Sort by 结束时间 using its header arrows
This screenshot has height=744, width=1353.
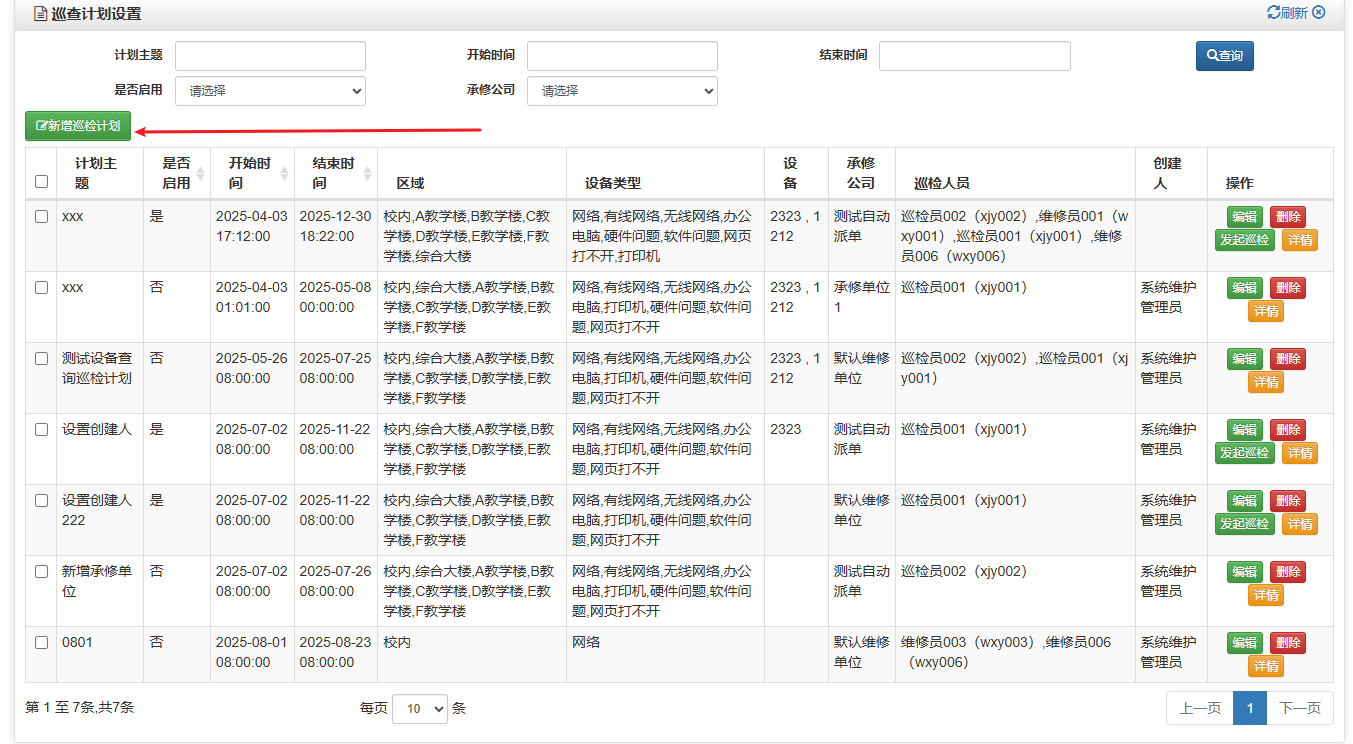click(368, 173)
